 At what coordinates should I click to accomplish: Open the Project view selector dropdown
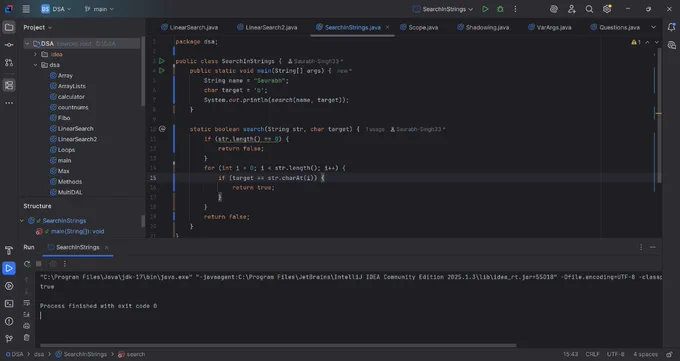click(x=38, y=27)
